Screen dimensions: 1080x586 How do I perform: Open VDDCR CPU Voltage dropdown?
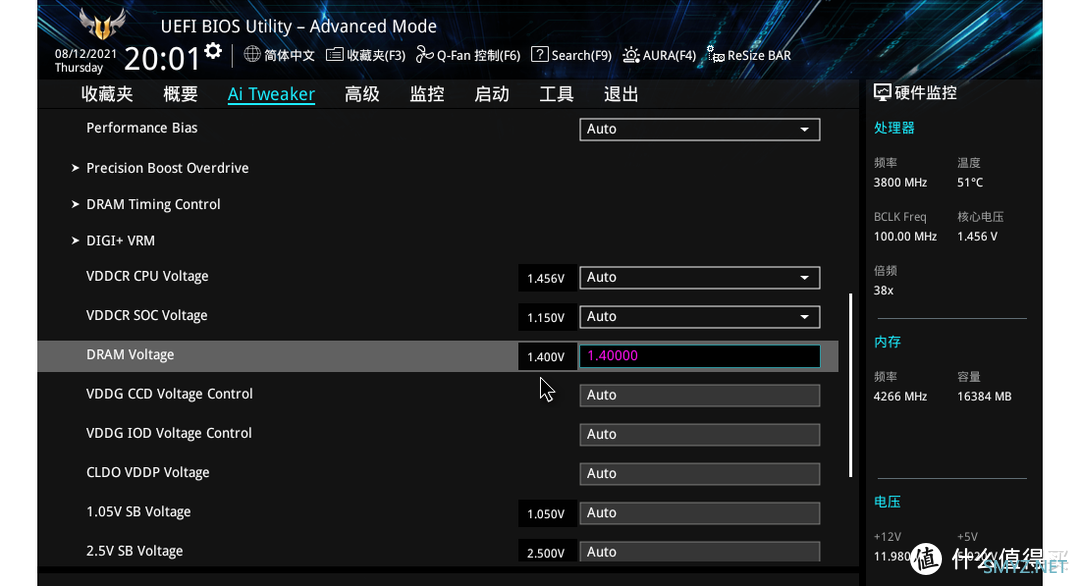point(700,278)
